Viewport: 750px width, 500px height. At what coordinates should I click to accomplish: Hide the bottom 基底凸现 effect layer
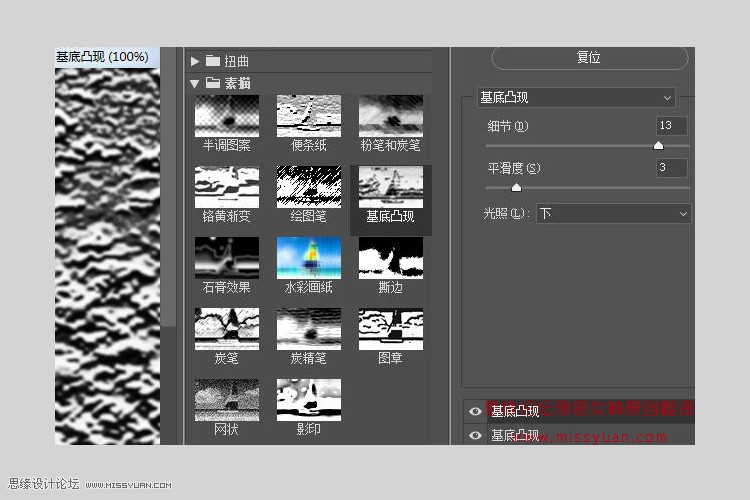tap(475, 435)
